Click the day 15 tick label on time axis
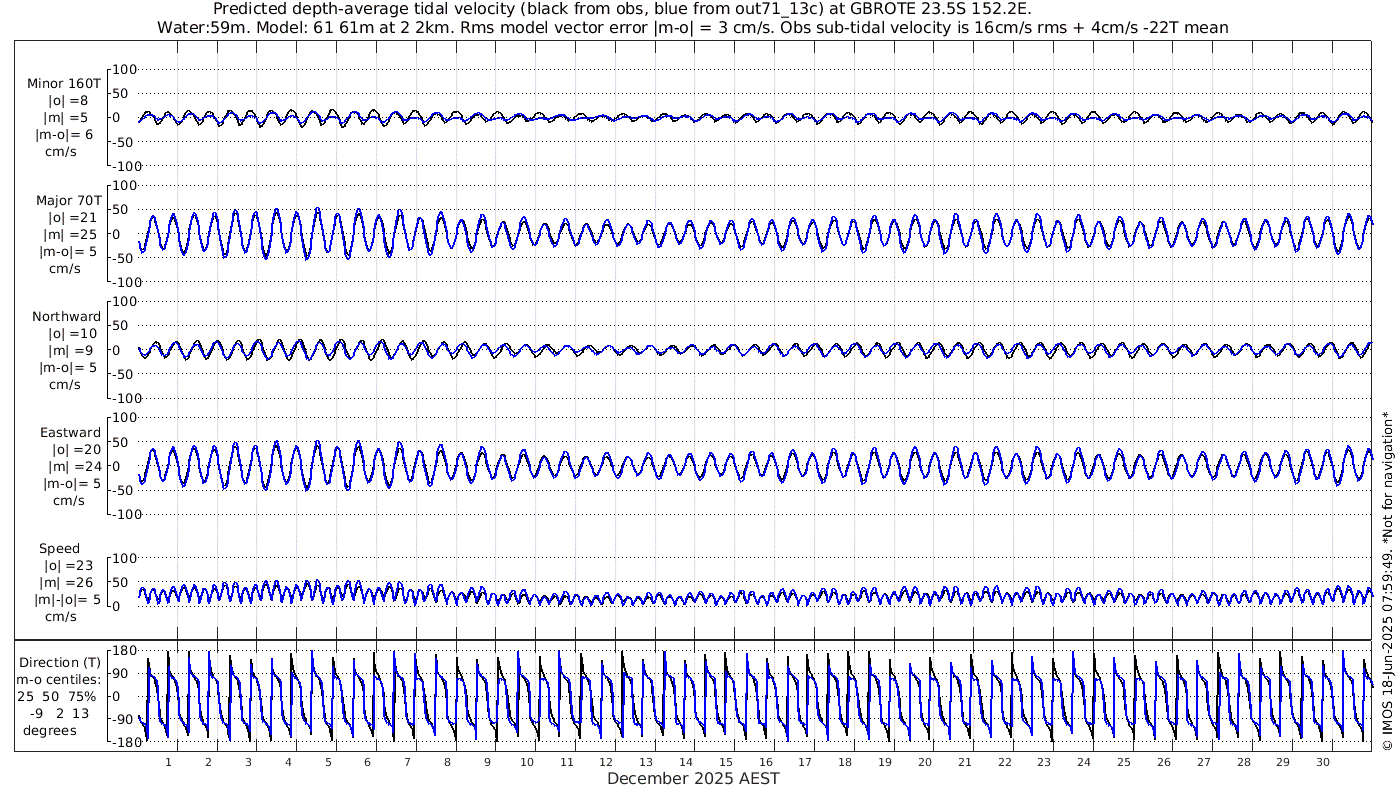1400x800 pixels. point(726,762)
